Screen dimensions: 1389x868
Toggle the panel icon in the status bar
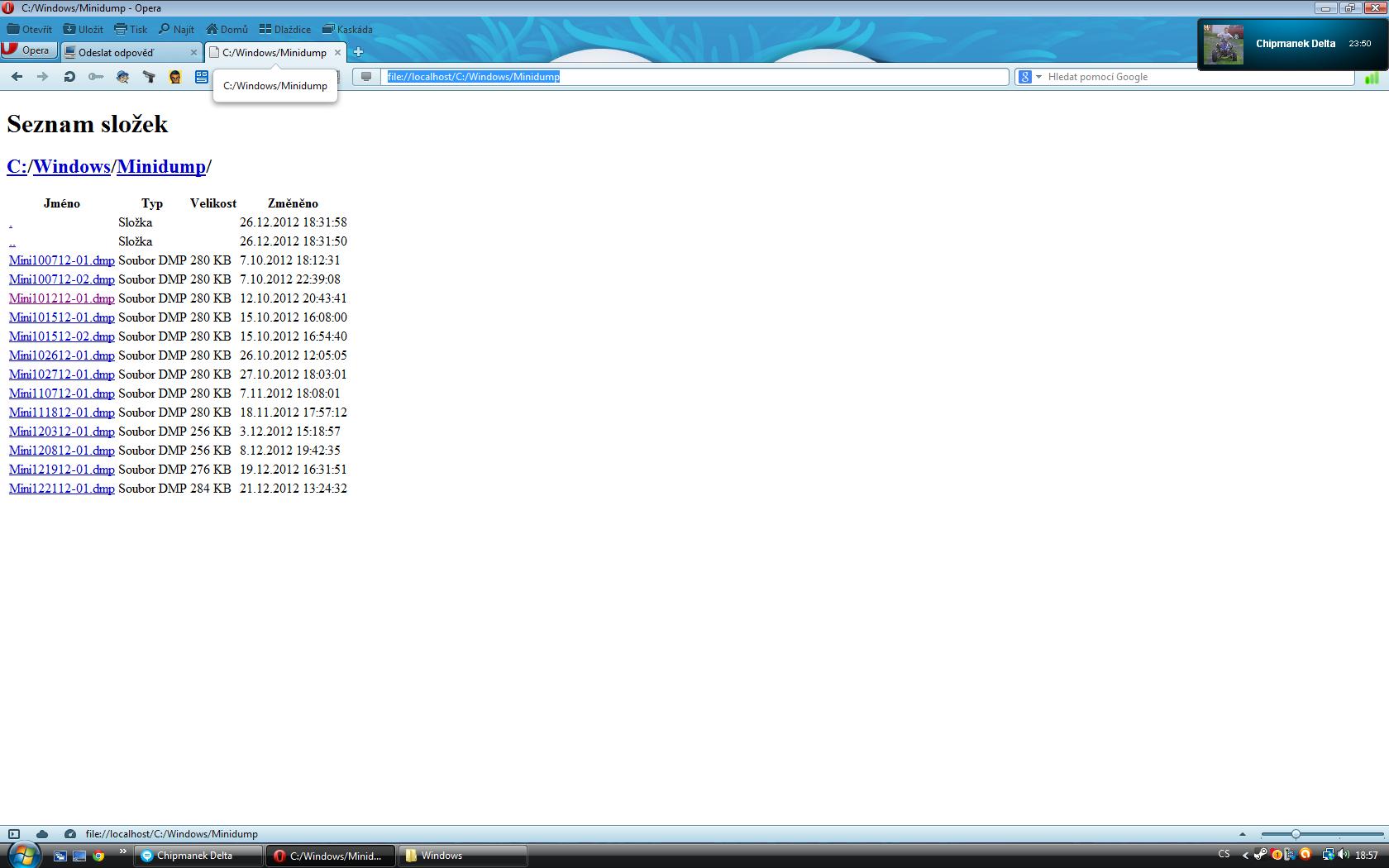pos(13,834)
